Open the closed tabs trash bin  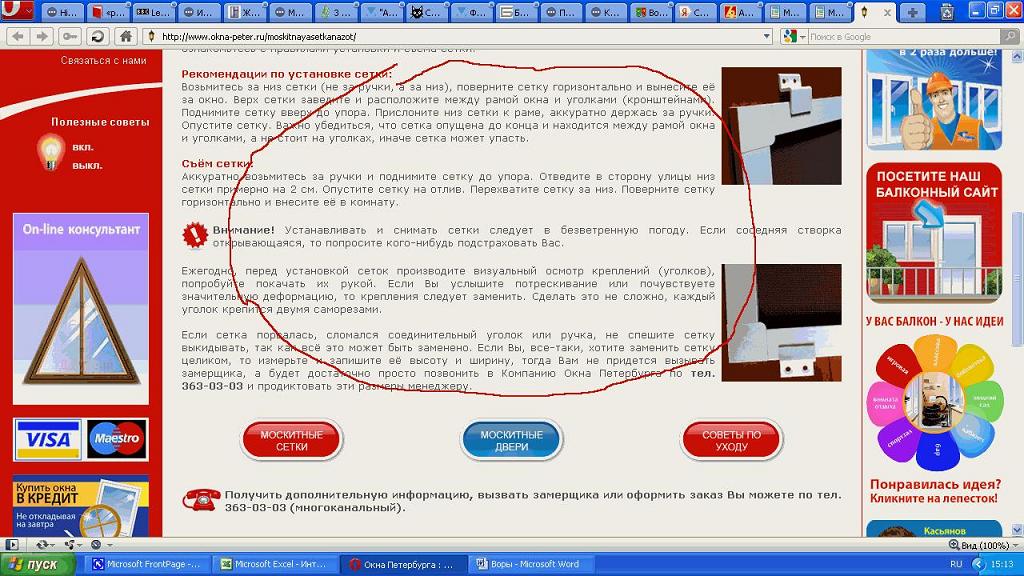[x=948, y=12]
